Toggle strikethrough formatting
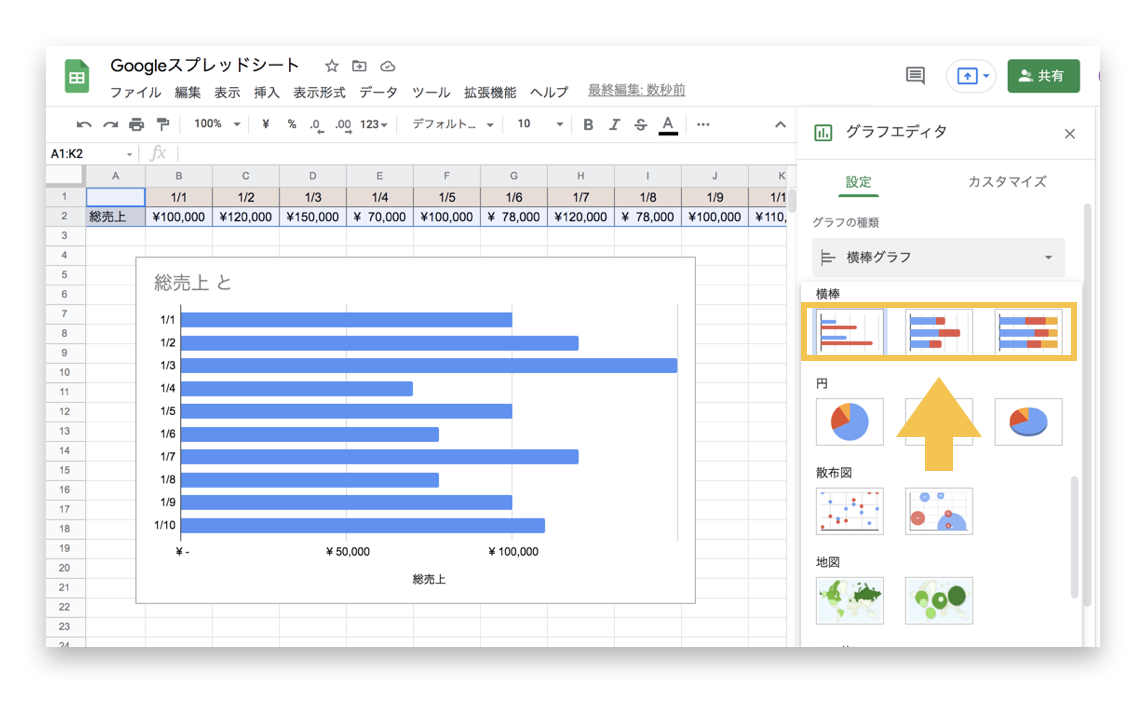This screenshot has height=720, width=1138. [x=641, y=124]
